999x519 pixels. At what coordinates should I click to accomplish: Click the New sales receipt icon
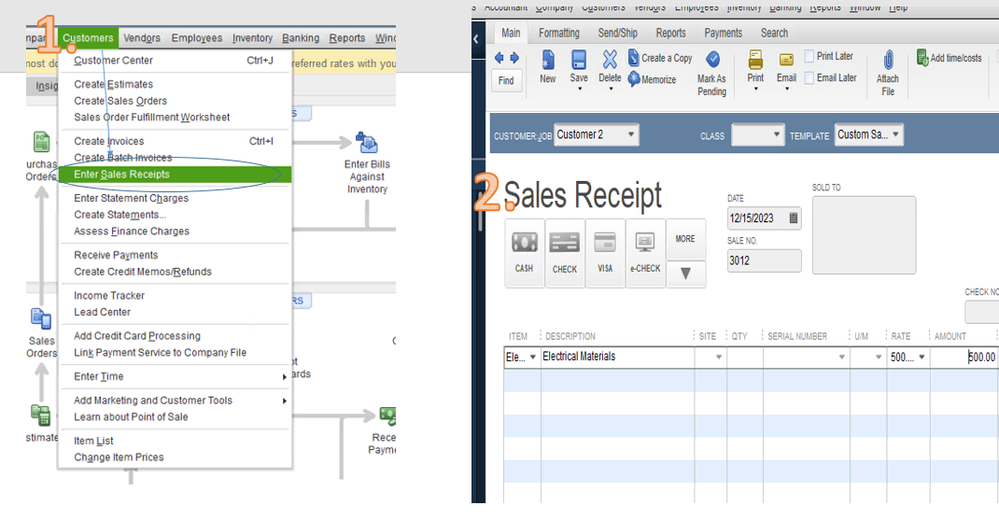tap(547, 60)
